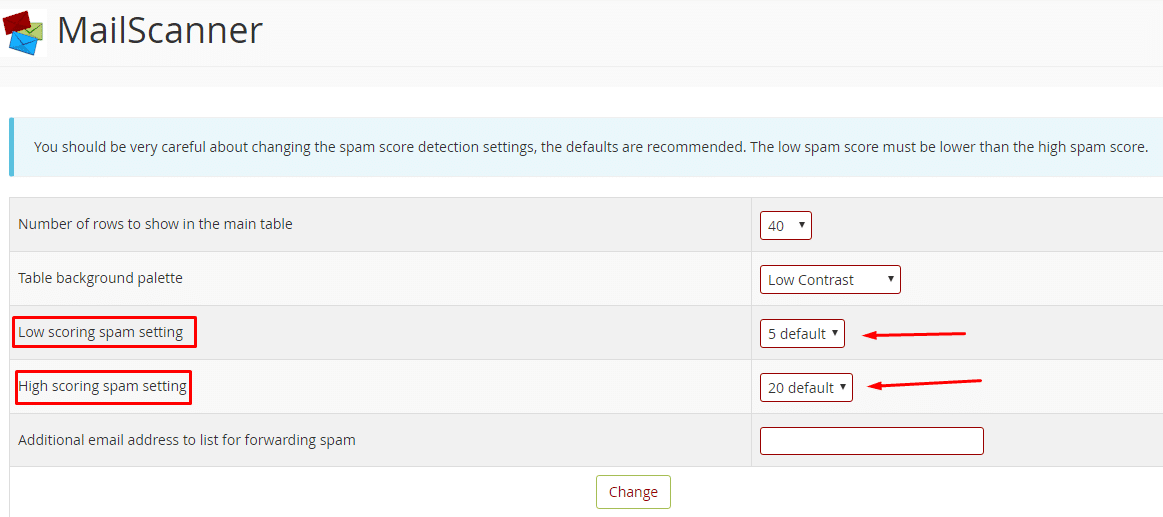Click the Change button
1163x517 pixels.
[x=633, y=492]
